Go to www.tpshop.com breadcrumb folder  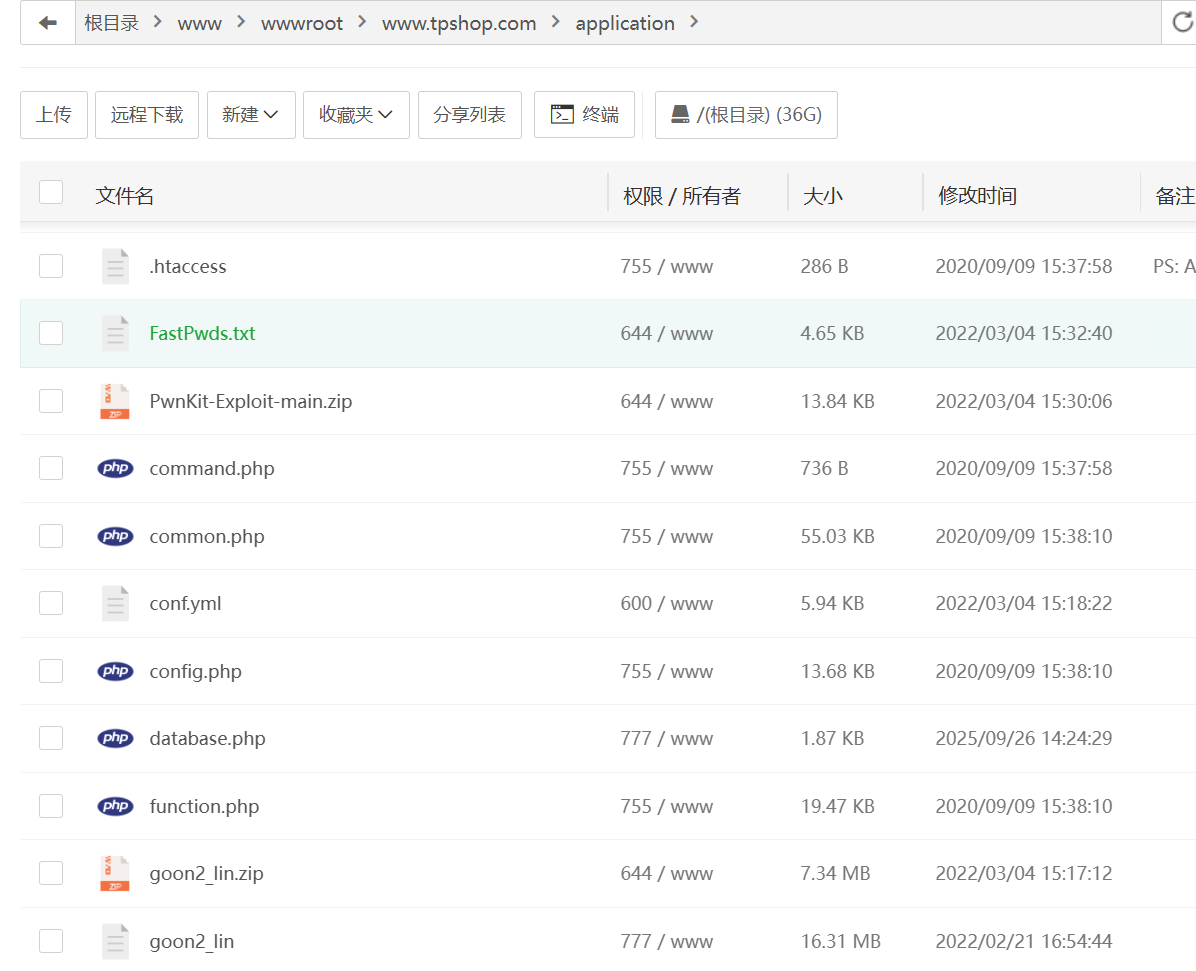(458, 23)
